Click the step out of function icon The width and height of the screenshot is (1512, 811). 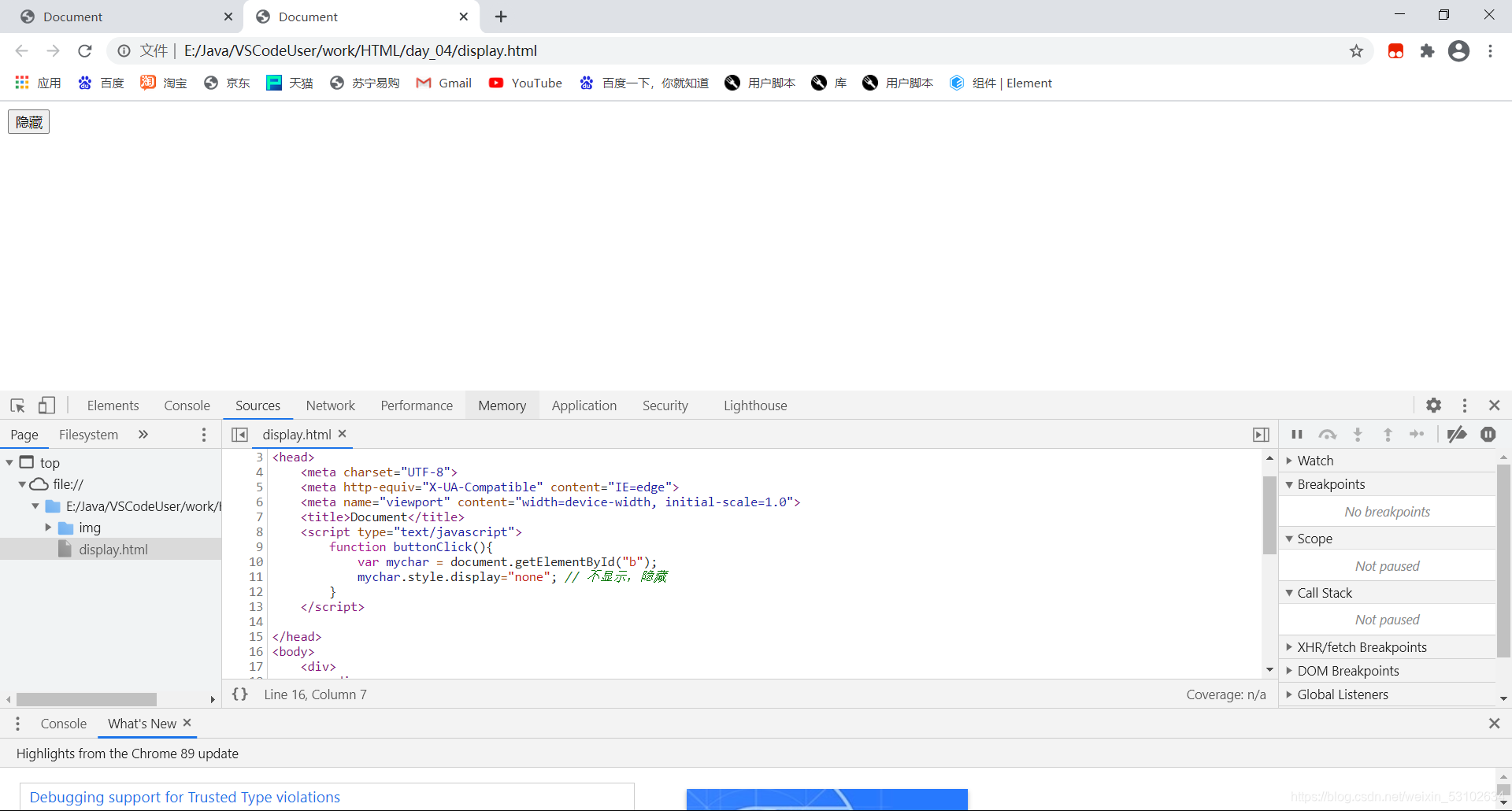[1388, 435]
